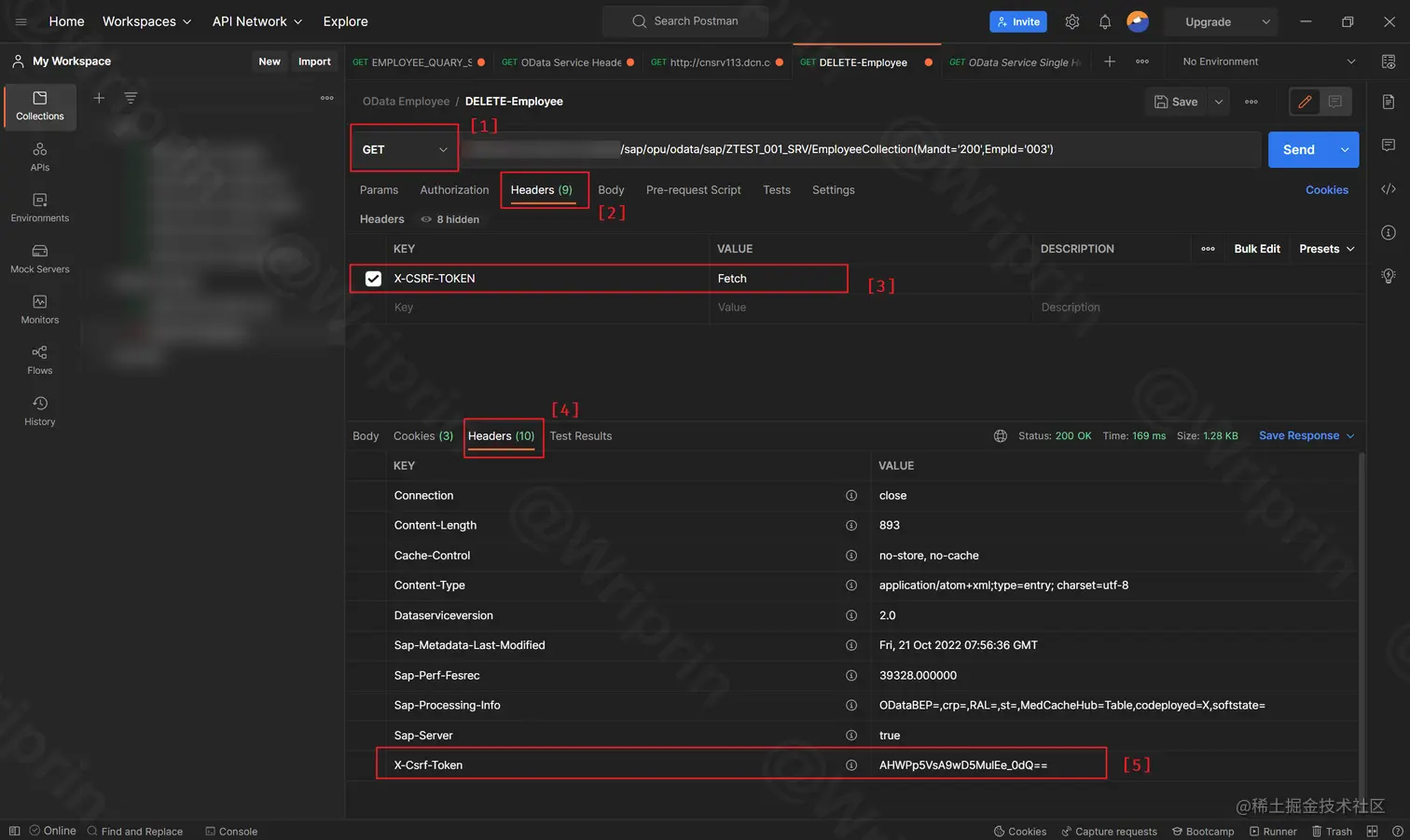Open the Cookies link
The width and height of the screenshot is (1410, 840).
1327,190
